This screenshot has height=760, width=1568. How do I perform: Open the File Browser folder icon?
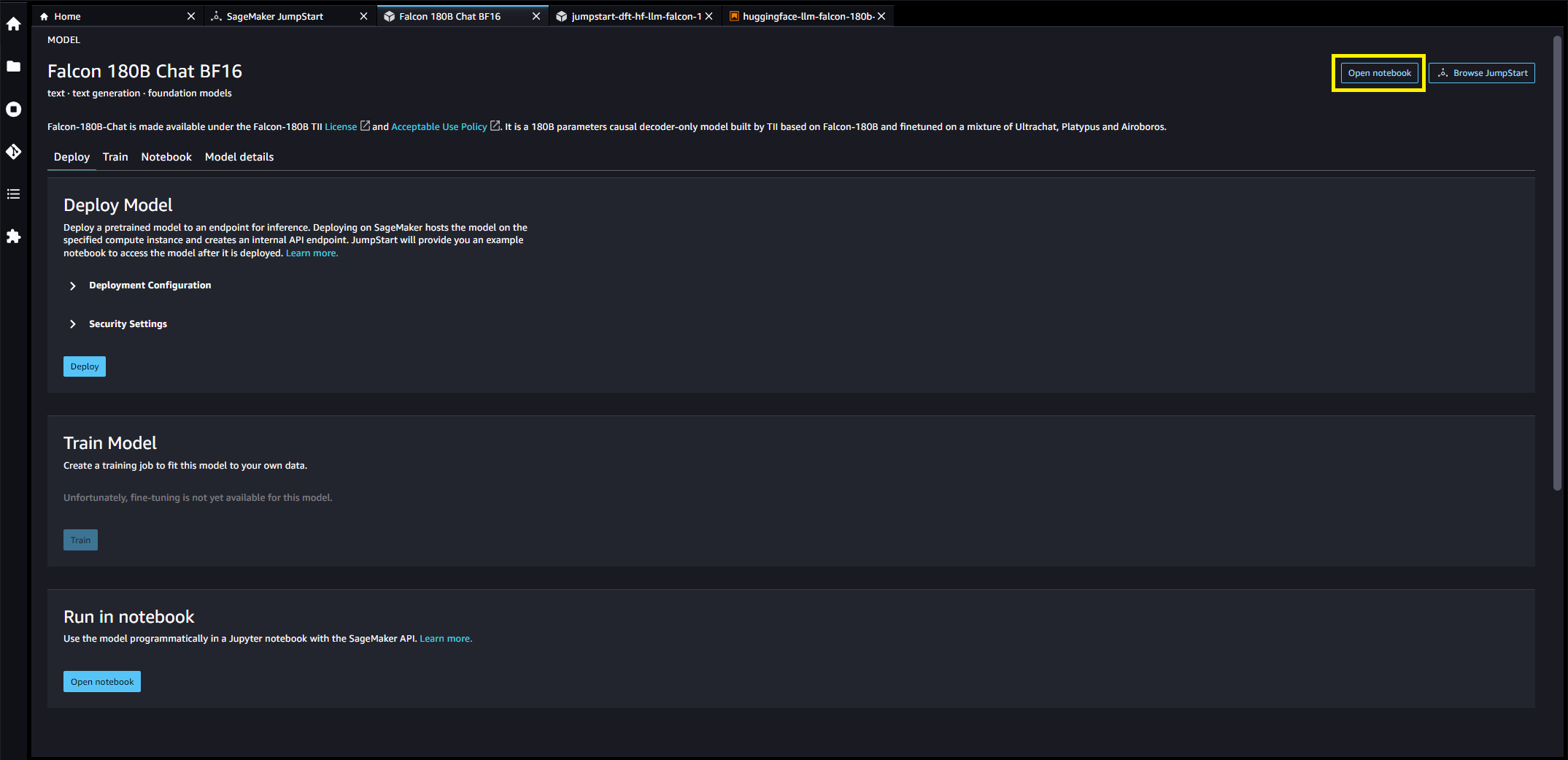pos(13,66)
